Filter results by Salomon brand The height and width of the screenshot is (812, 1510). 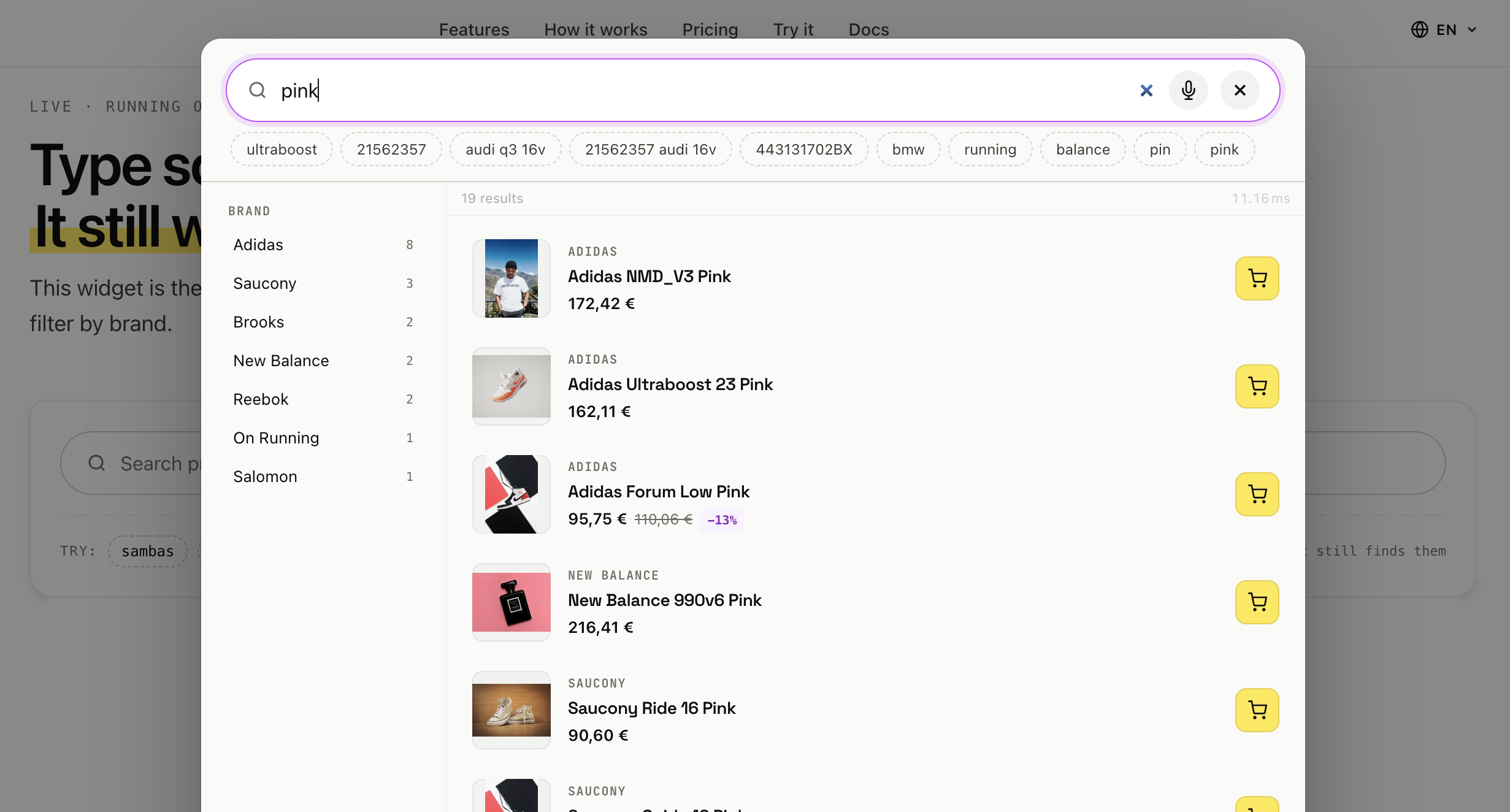pos(323,477)
